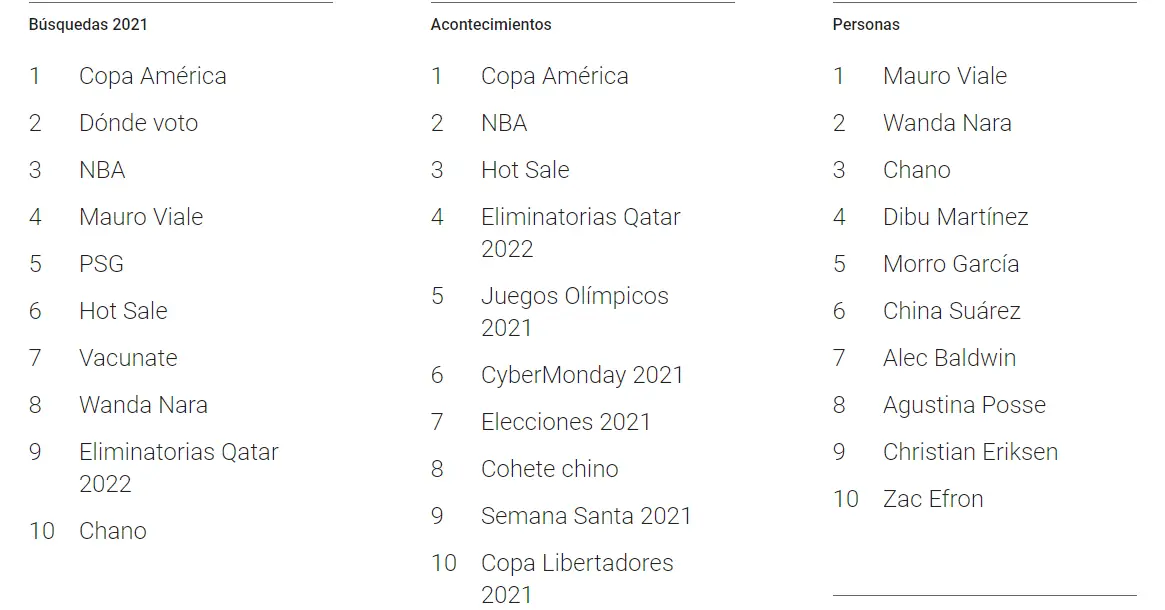Click Zac Efron at rank 10
The height and width of the screenshot is (610, 1165).
932,499
